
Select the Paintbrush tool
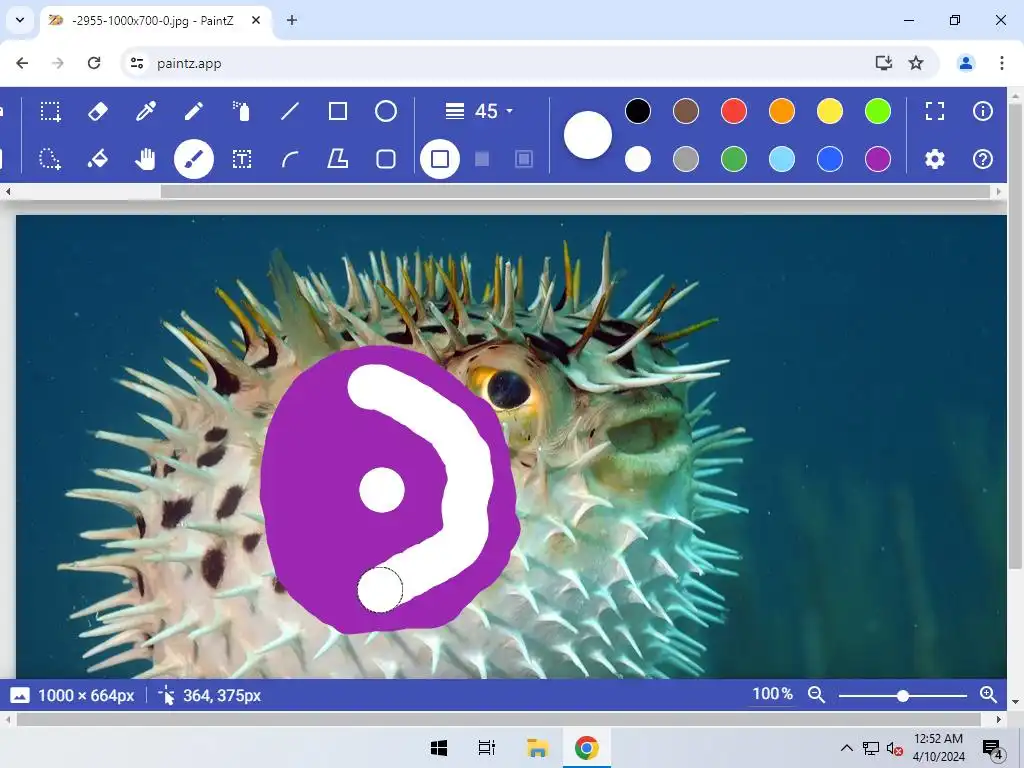click(194, 159)
